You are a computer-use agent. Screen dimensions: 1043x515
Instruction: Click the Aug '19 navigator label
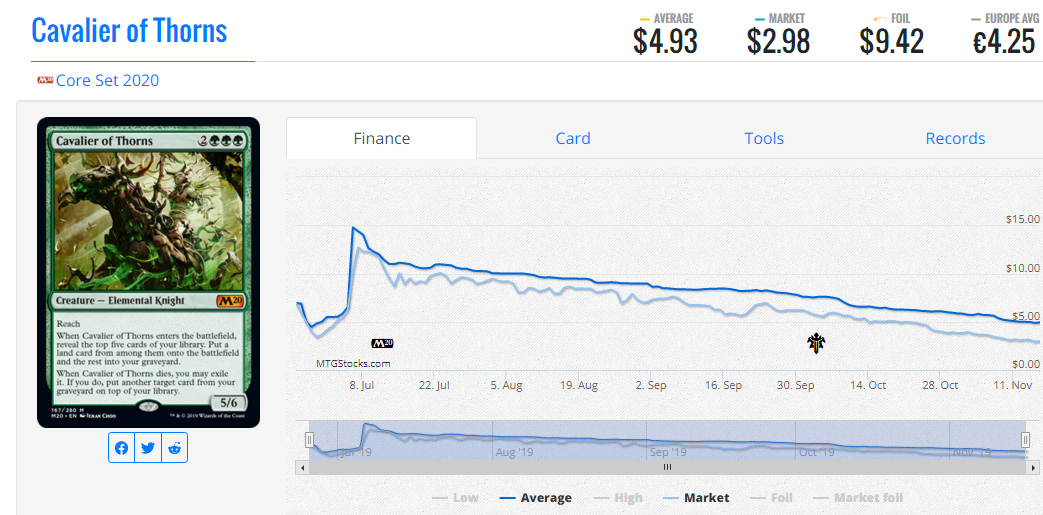515,452
